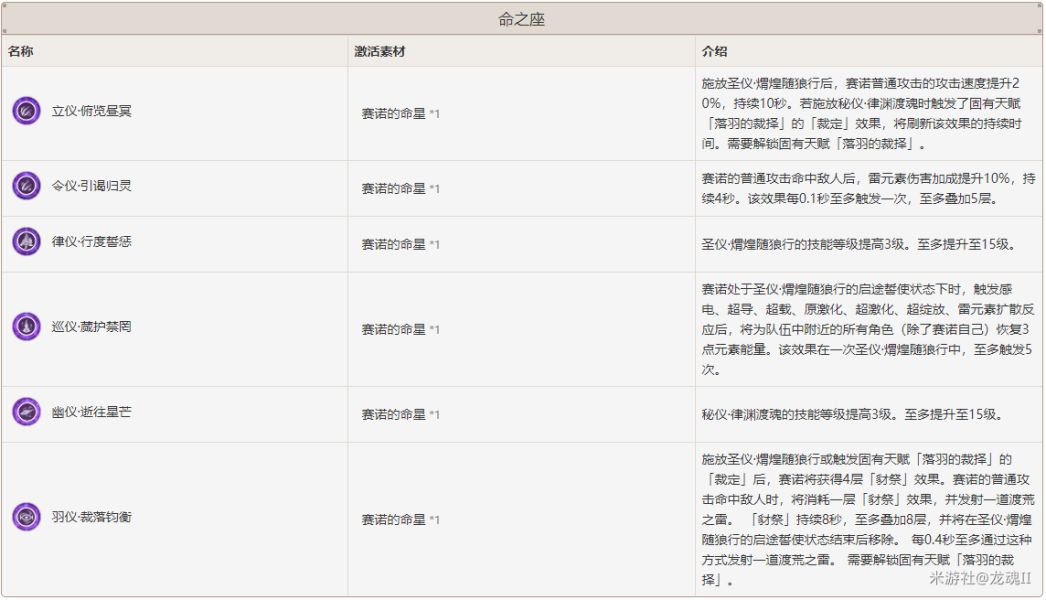Select the name text 幽仪·逝往星芒
This screenshot has width=1046, height=600.
pos(91,412)
